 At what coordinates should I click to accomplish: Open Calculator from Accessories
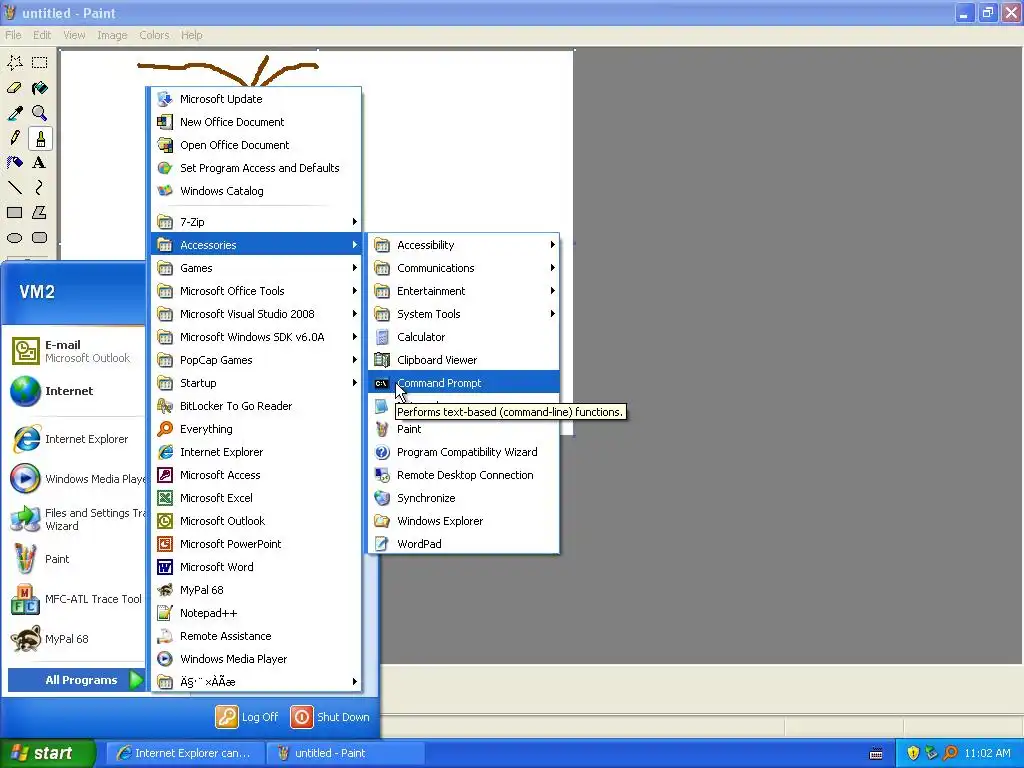click(x=464, y=337)
